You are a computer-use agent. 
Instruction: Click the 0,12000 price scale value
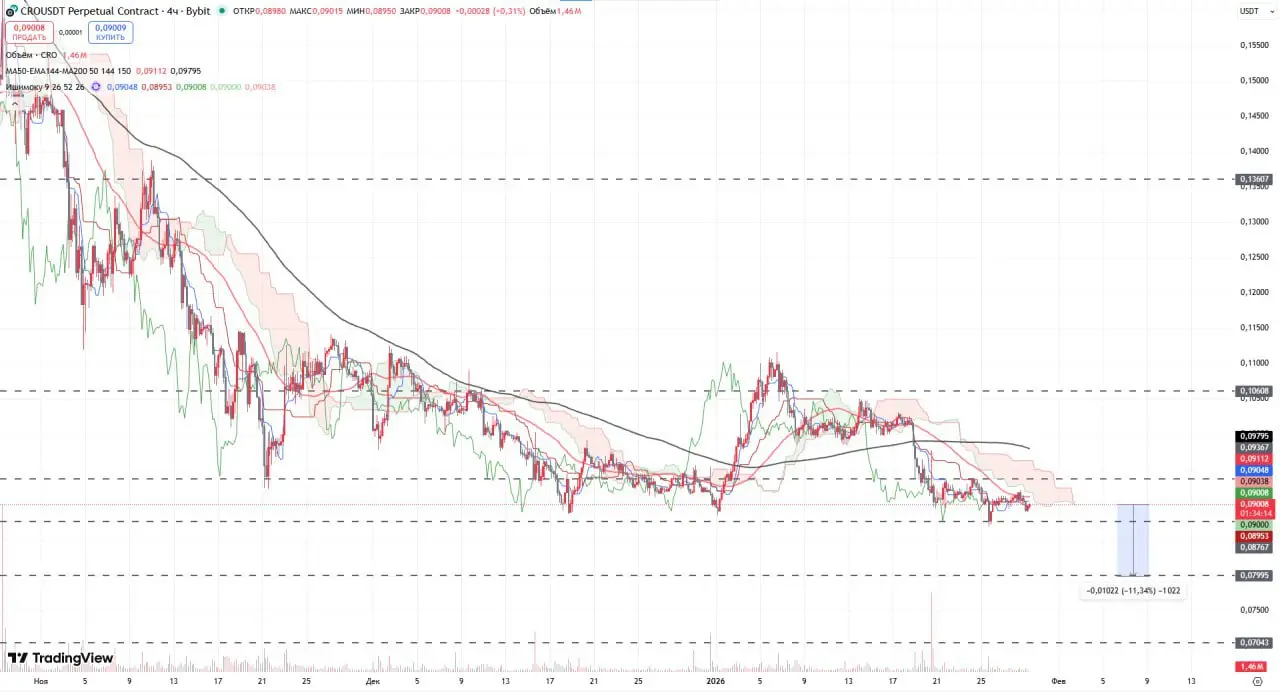[1254, 292]
